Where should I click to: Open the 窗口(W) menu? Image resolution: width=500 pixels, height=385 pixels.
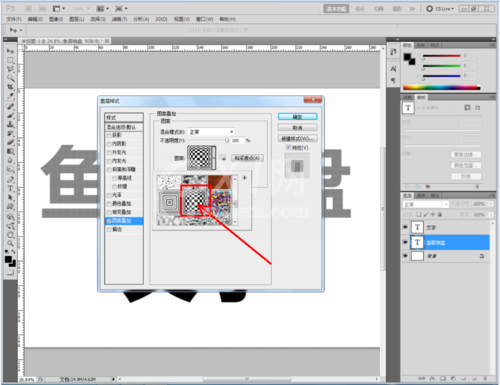pos(204,19)
